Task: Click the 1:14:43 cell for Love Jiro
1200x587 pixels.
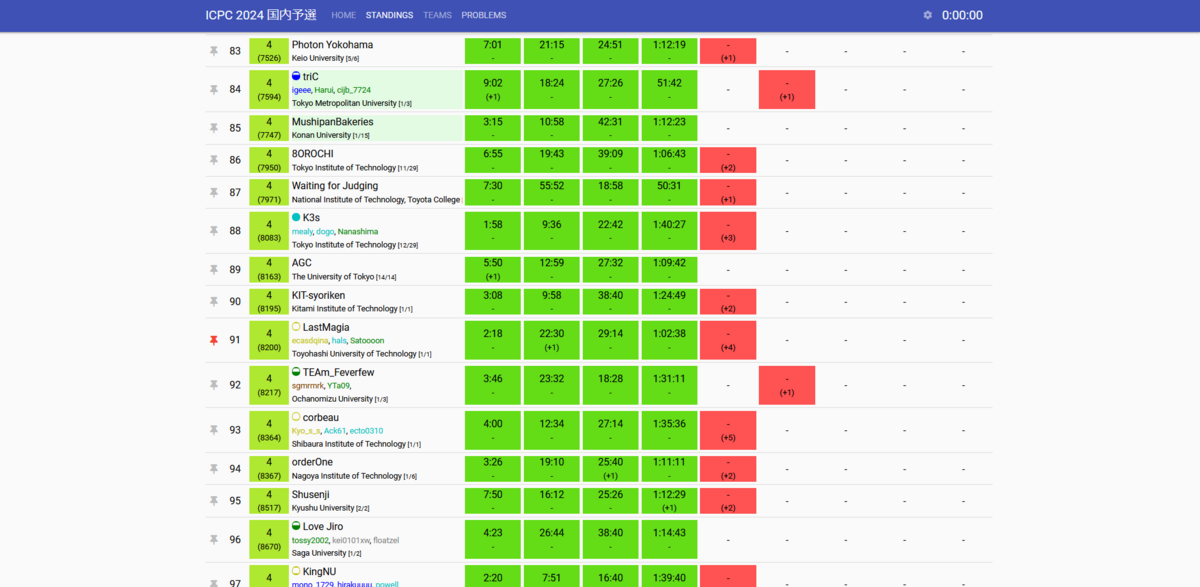Action: (670, 540)
